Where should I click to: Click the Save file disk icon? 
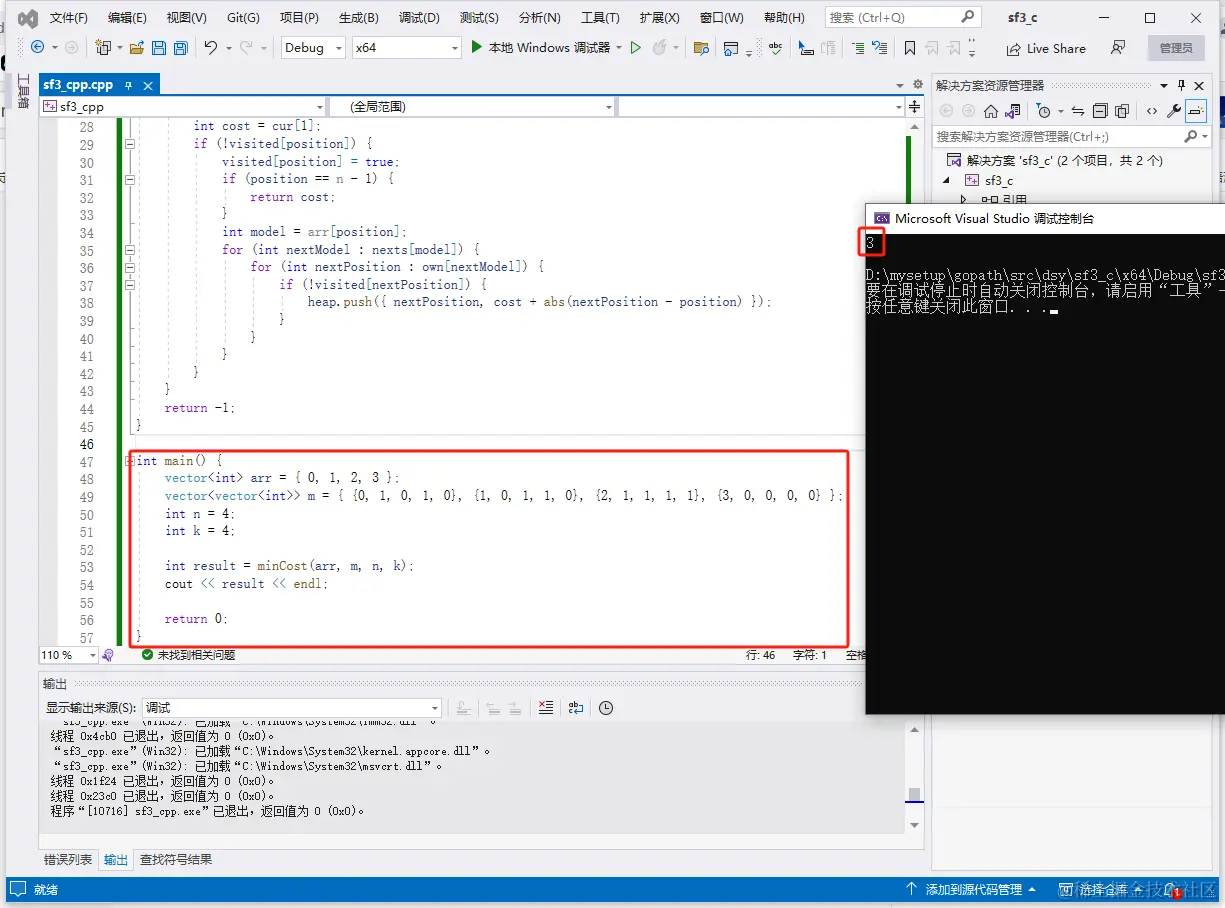pyautogui.click(x=161, y=48)
